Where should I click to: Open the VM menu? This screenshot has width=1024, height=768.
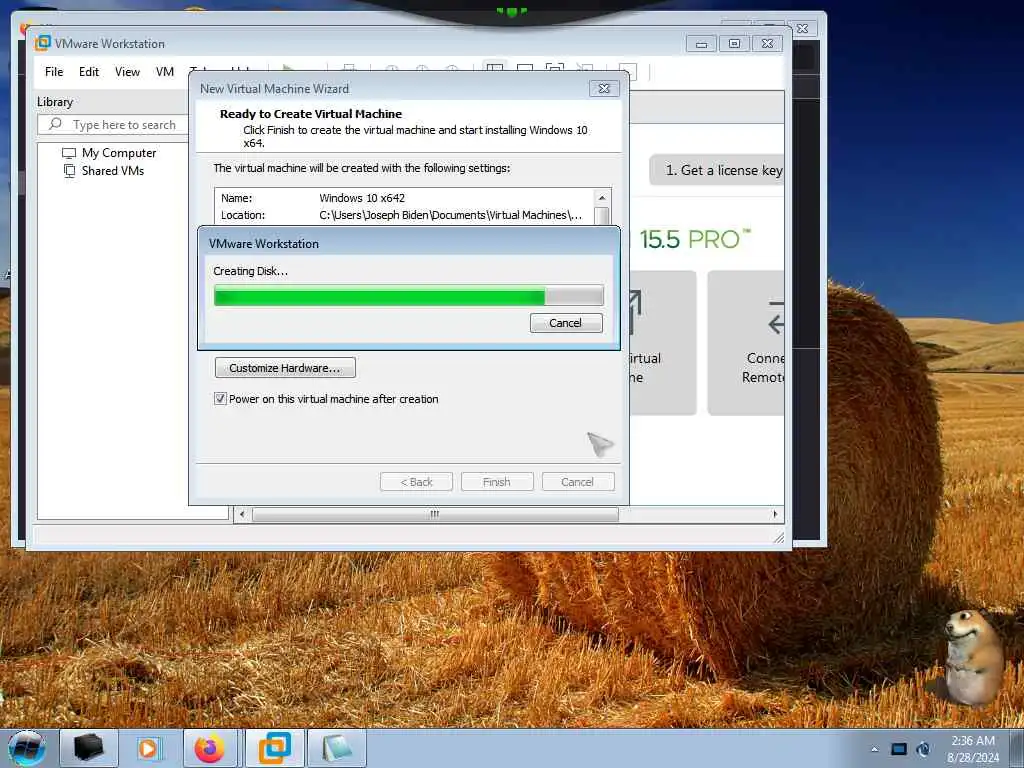coord(165,72)
